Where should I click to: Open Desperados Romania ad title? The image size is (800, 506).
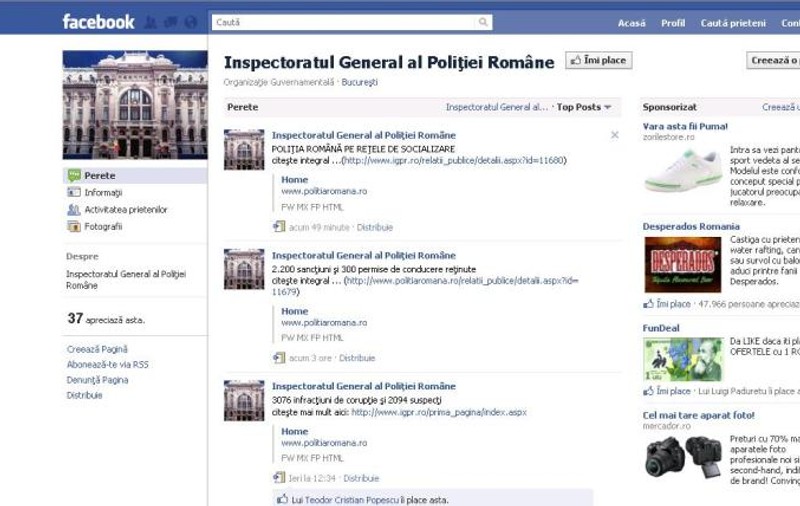tap(691, 226)
